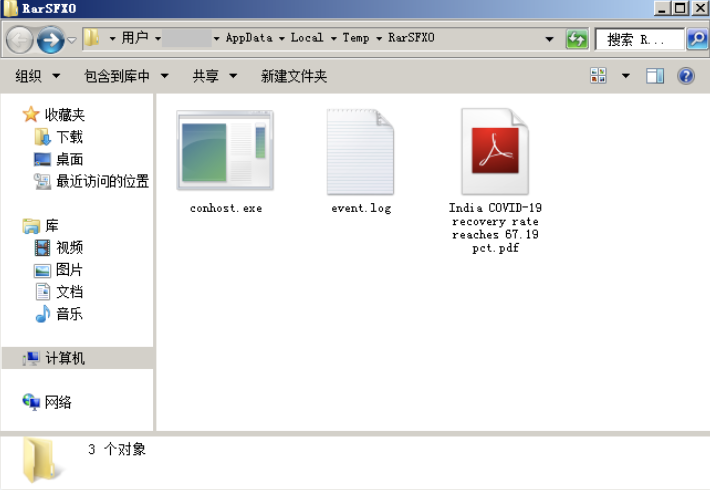Open the 组织 menu

coord(37,76)
